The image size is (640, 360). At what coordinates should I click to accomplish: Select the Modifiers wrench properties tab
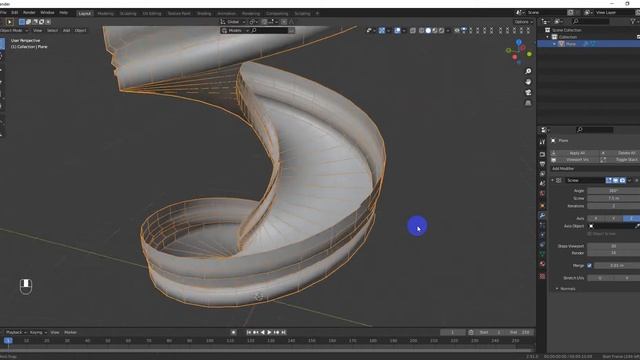(542, 215)
